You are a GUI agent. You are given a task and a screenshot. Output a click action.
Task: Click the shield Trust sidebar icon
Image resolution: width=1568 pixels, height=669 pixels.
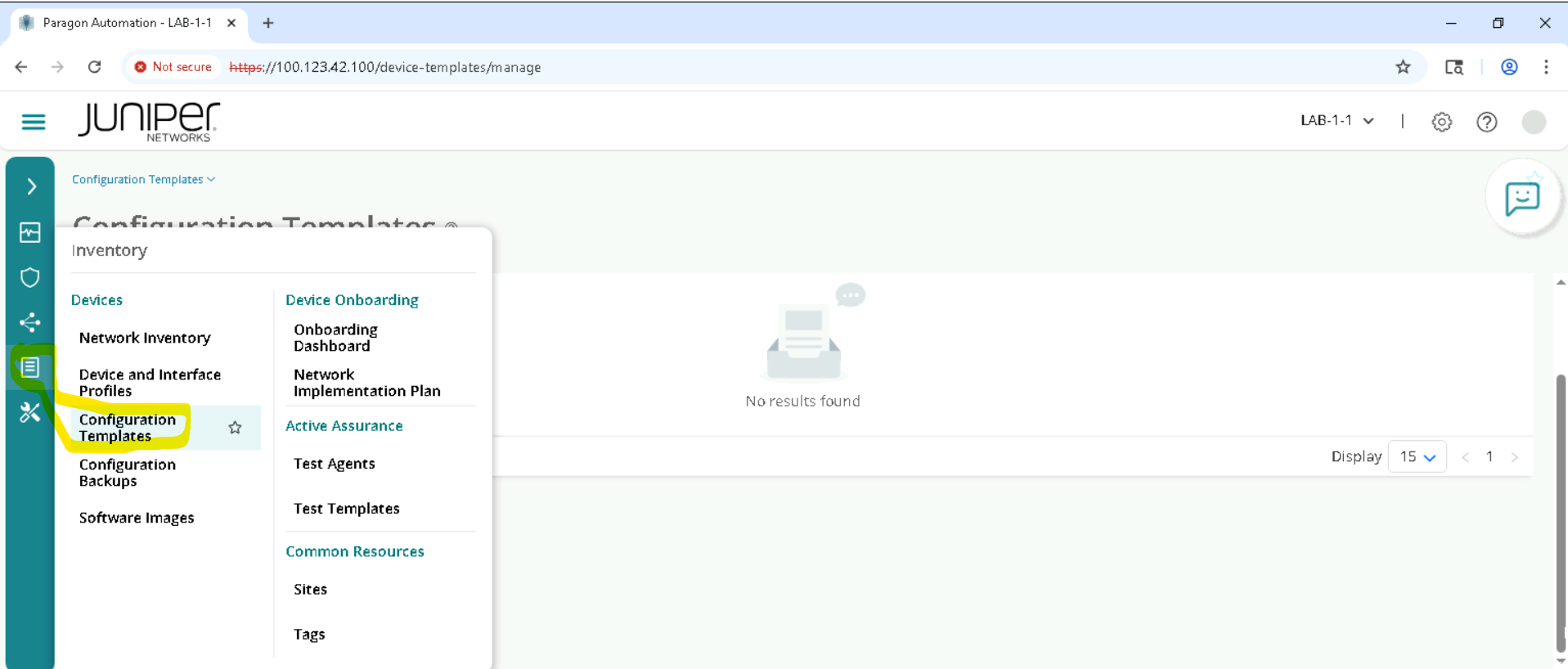30,278
